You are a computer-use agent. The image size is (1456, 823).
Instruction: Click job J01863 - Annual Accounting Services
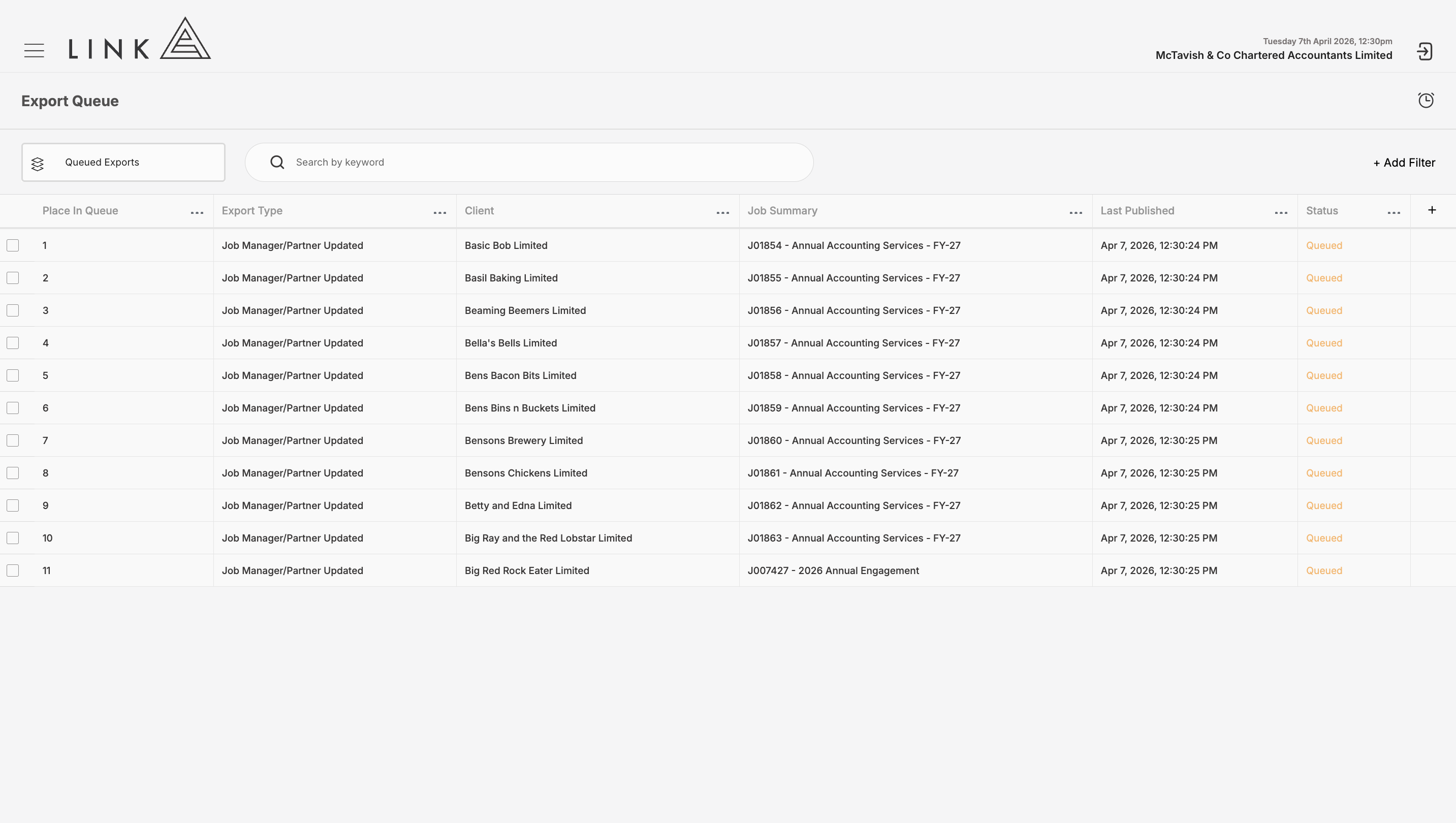[x=854, y=538]
